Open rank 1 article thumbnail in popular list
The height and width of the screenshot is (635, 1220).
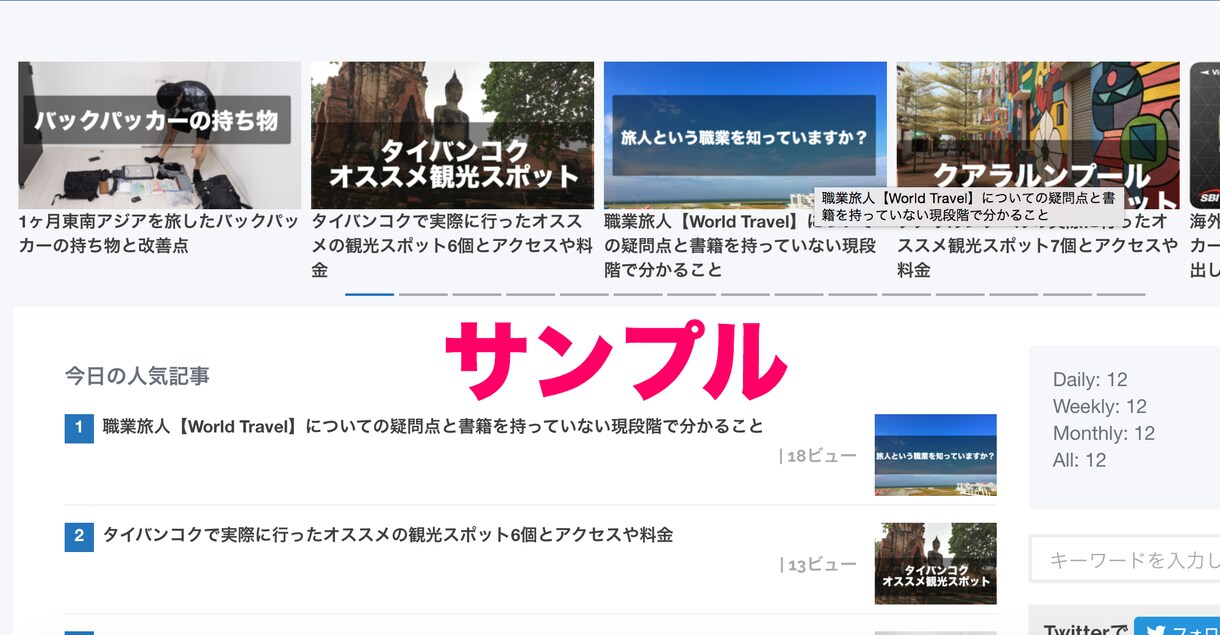[x=935, y=455]
